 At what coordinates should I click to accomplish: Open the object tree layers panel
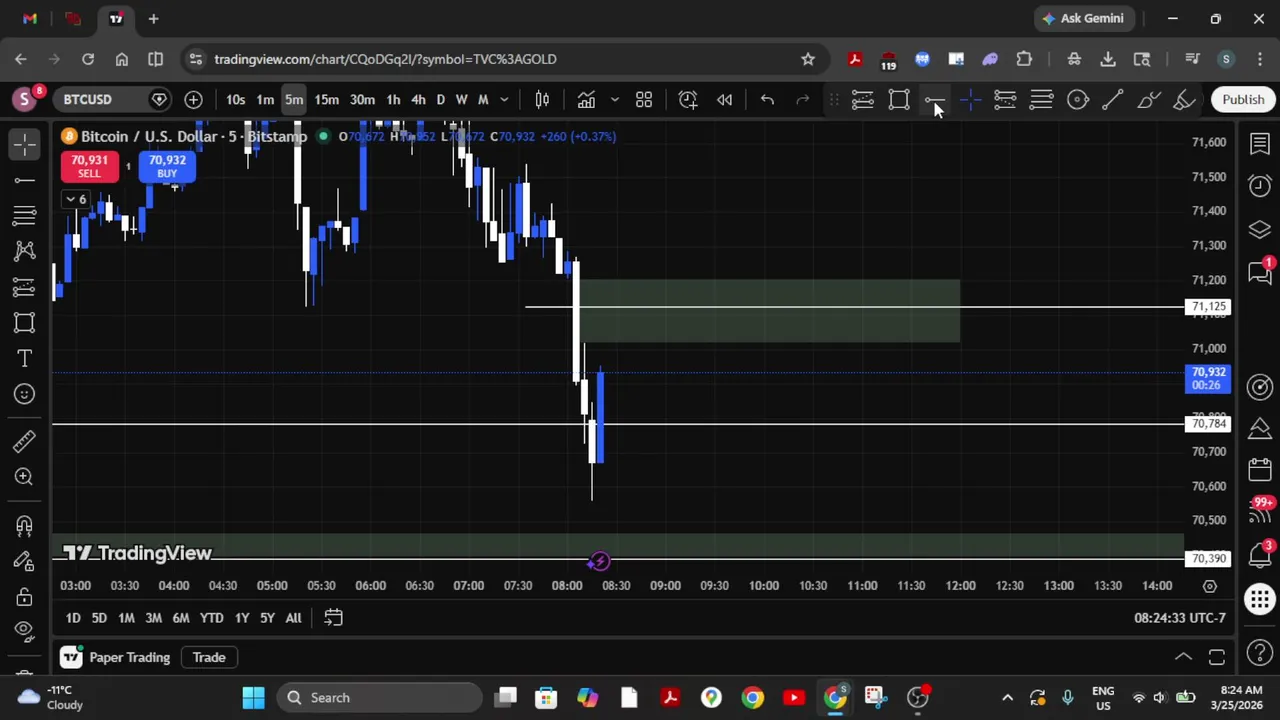click(1260, 230)
